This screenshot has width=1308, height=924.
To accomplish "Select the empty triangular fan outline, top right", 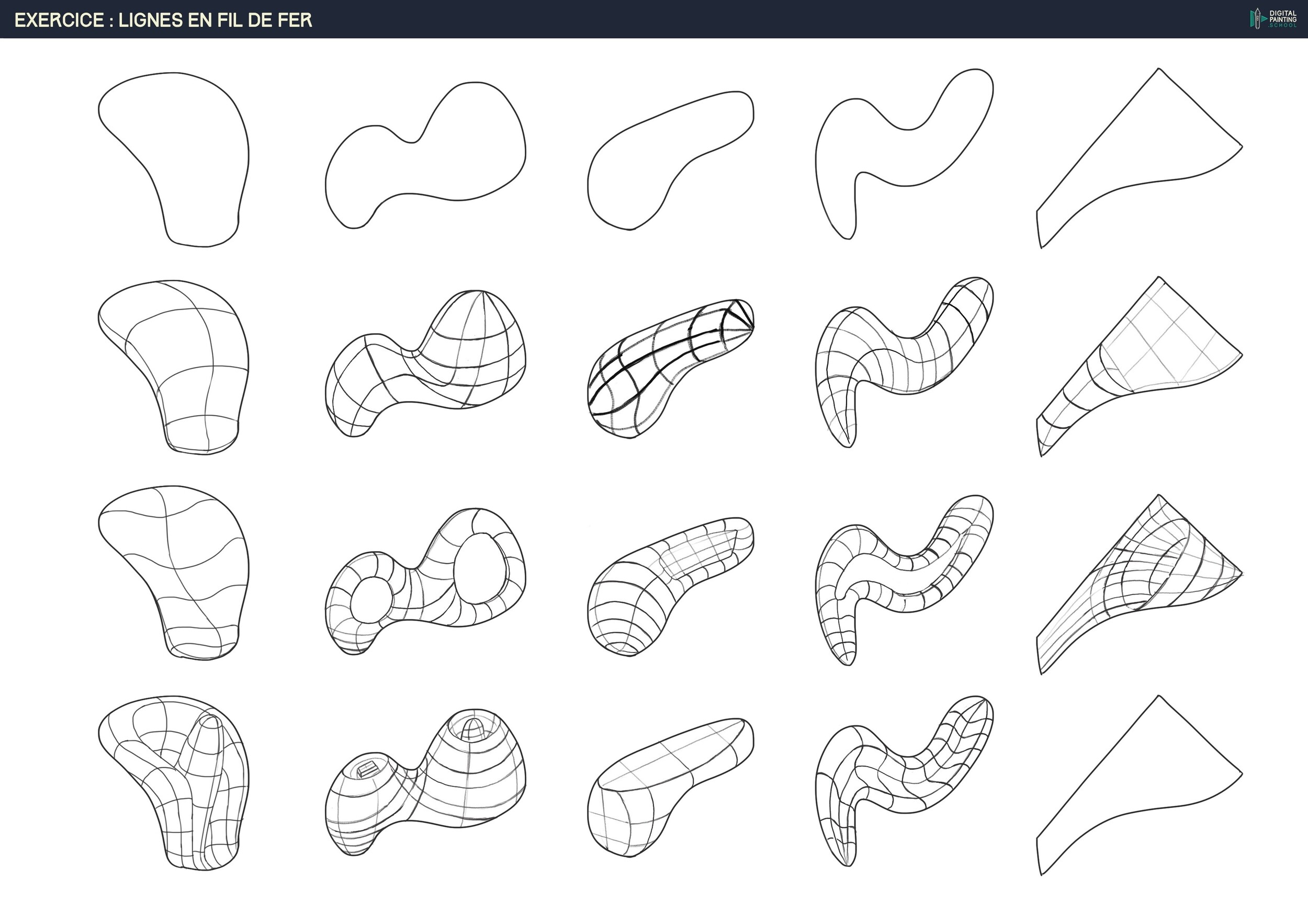I will click(1140, 158).
